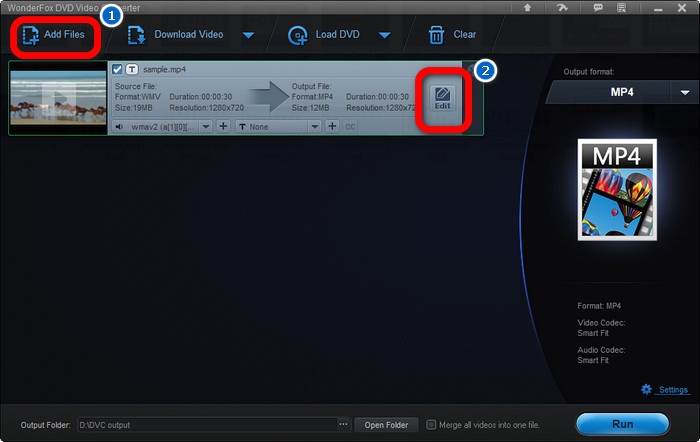Screen dimensions: 700x442
Task: Expand the Download Video dropdown arrow
Action: click(x=249, y=35)
